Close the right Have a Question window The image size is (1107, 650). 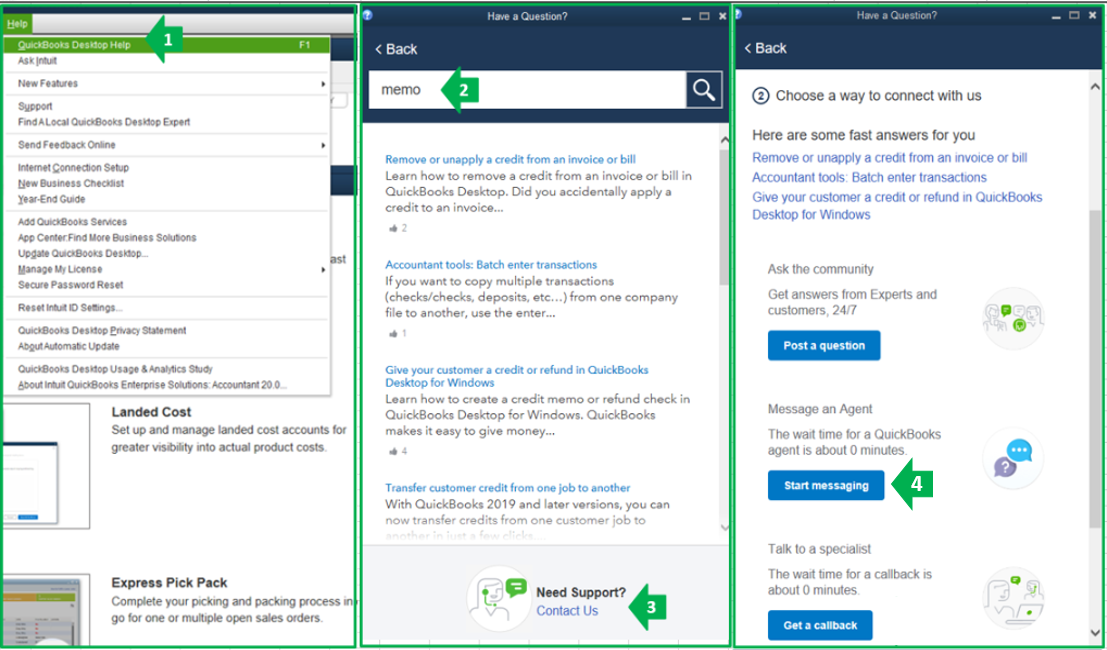1092,15
